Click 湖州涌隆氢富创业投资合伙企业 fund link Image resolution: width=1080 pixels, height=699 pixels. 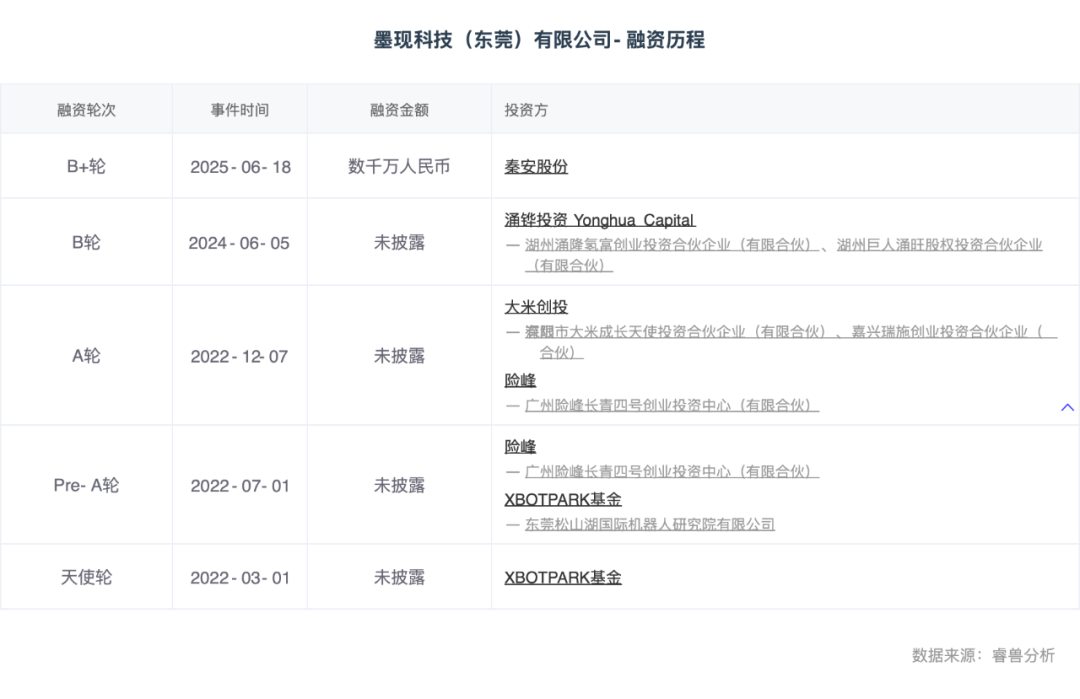pos(672,244)
